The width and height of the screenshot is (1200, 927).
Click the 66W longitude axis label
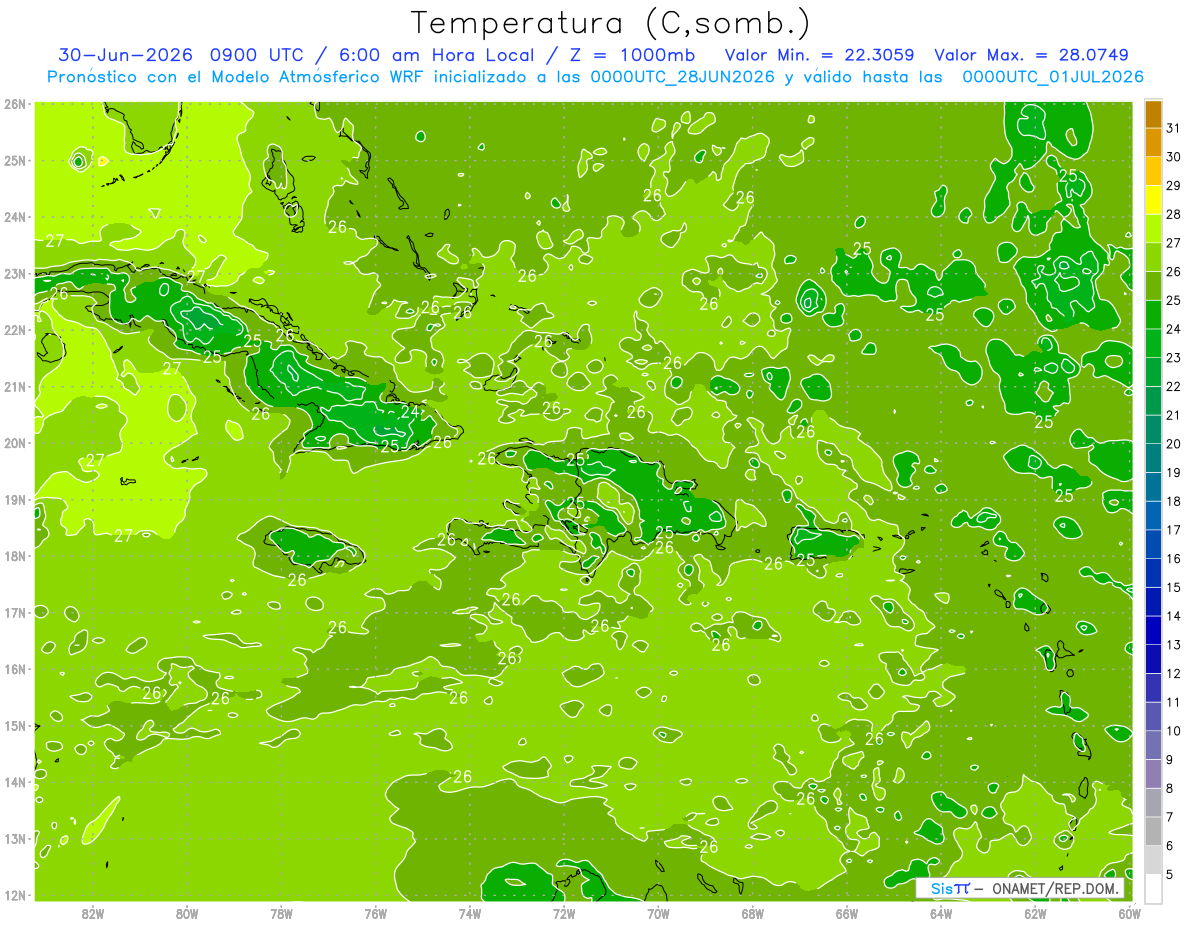point(846,914)
